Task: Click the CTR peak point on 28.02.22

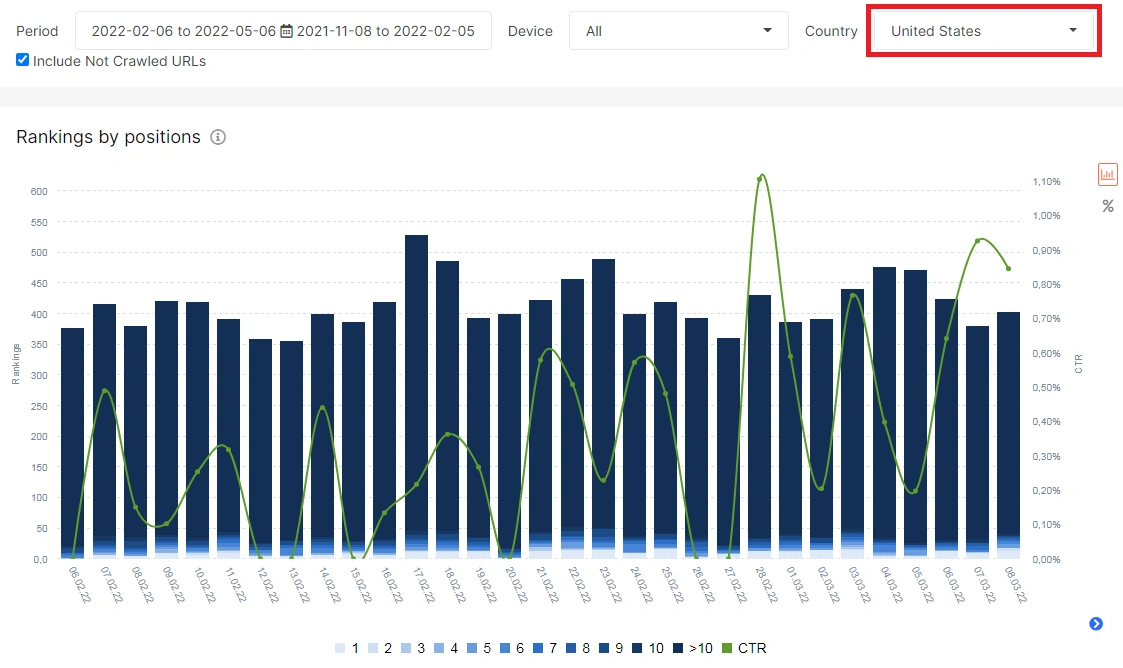Action: 761,177
